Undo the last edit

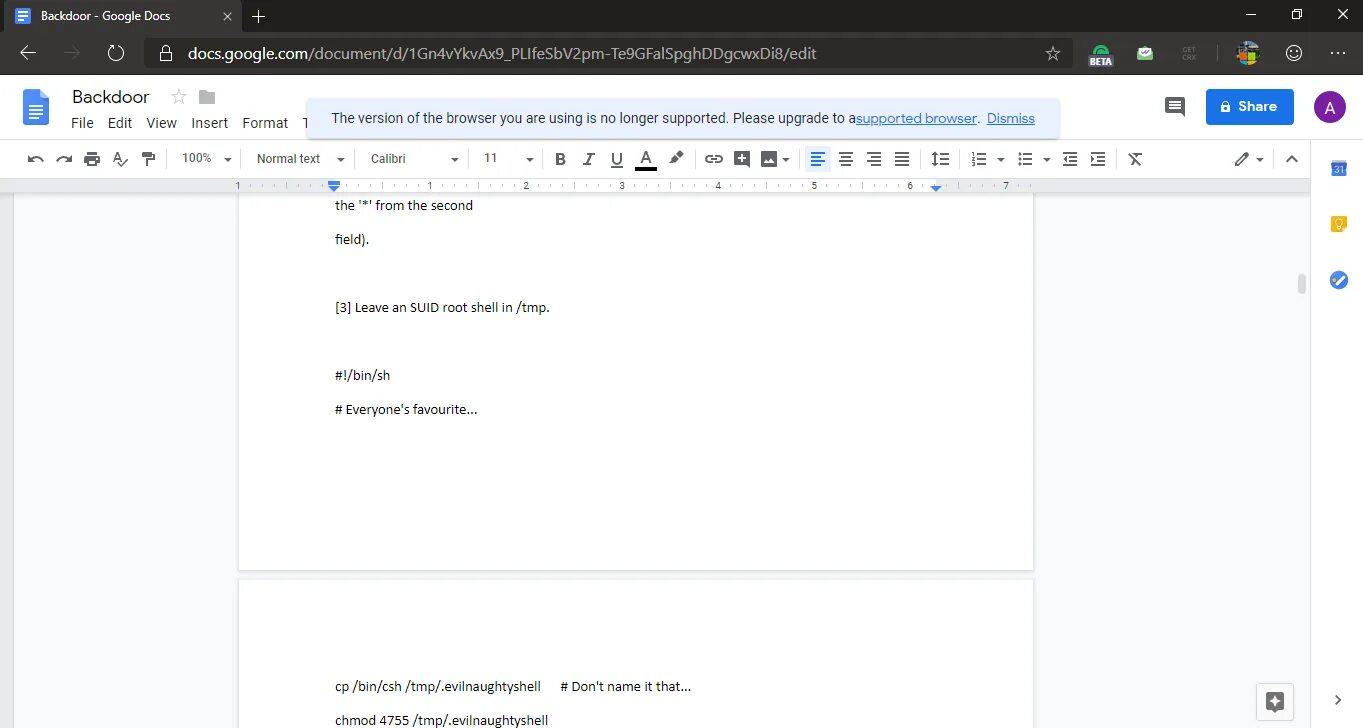pos(36,159)
